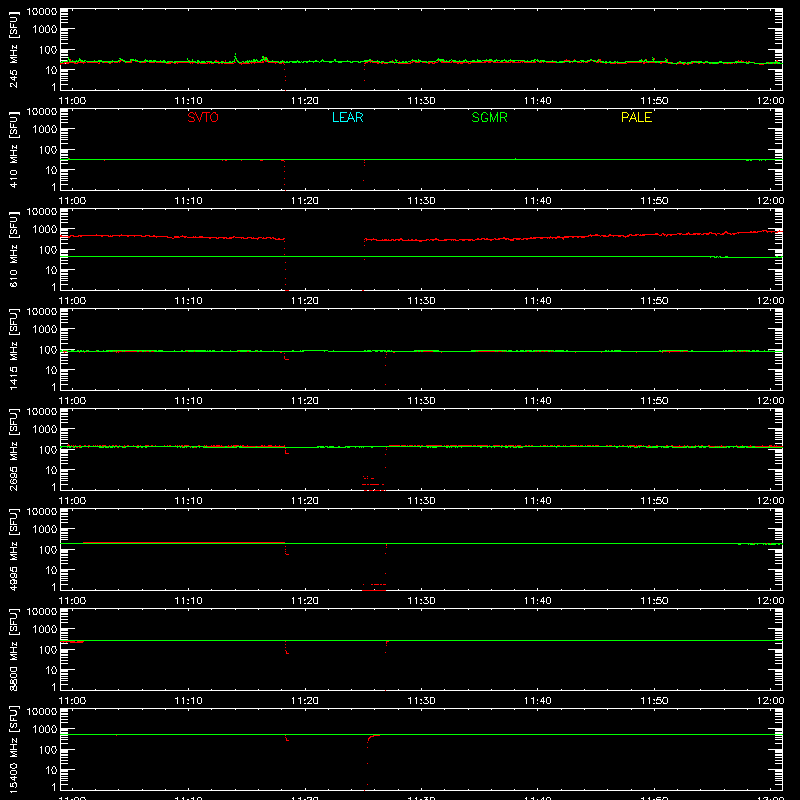Click the 1000 tick label on 610 MHz axis

click(45, 229)
